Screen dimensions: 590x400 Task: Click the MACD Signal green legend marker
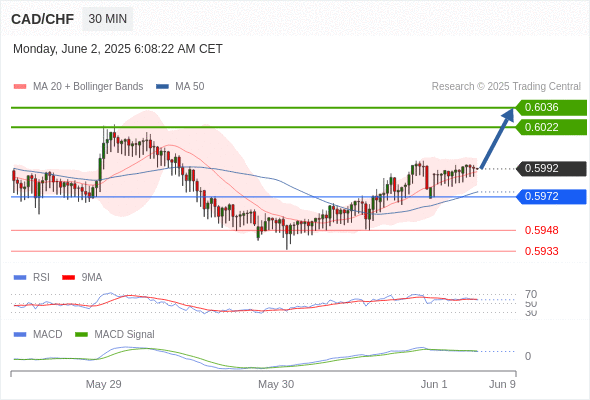click(x=81, y=334)
